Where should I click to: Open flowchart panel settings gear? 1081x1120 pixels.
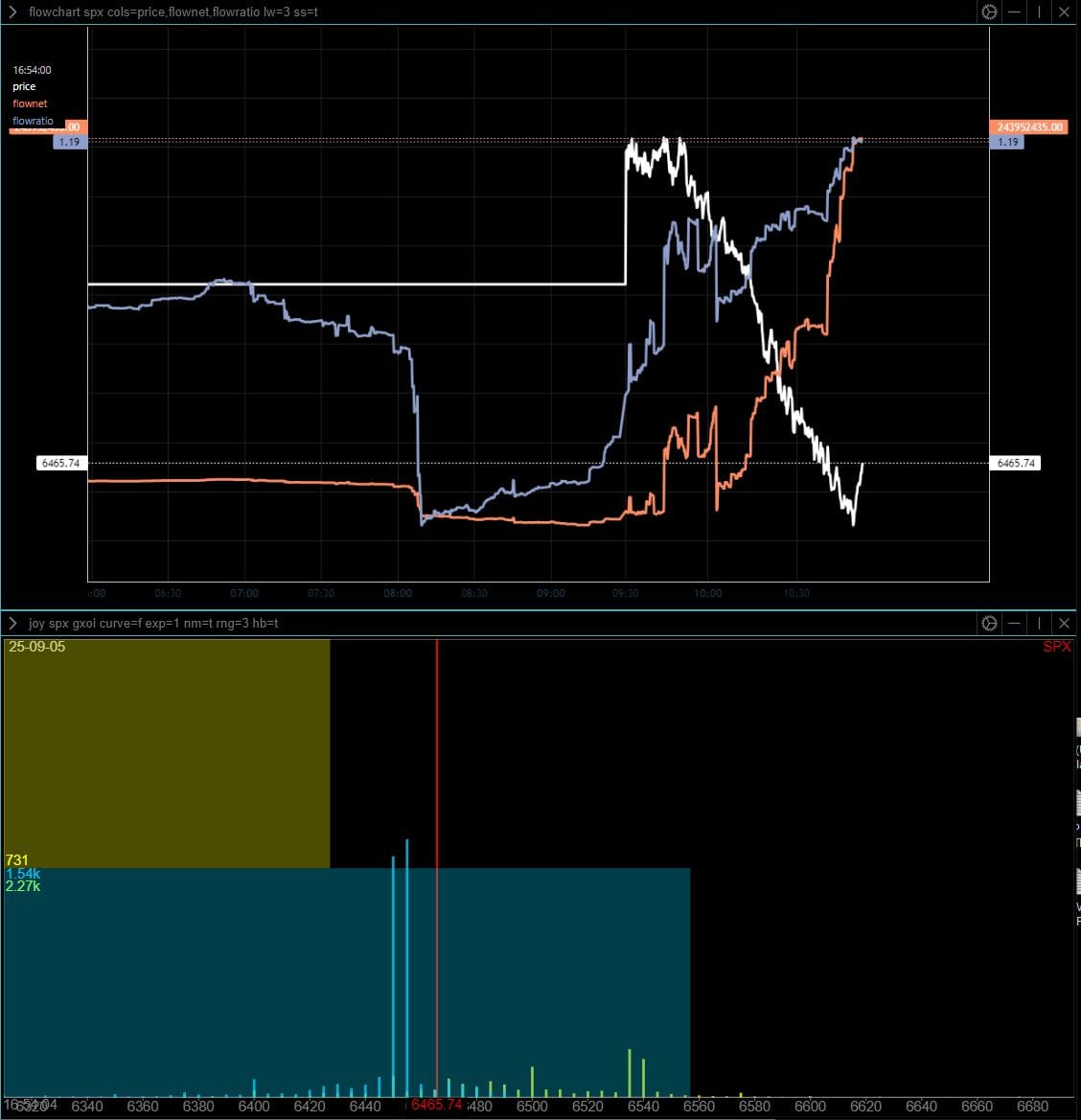click(x=989, y=11)
